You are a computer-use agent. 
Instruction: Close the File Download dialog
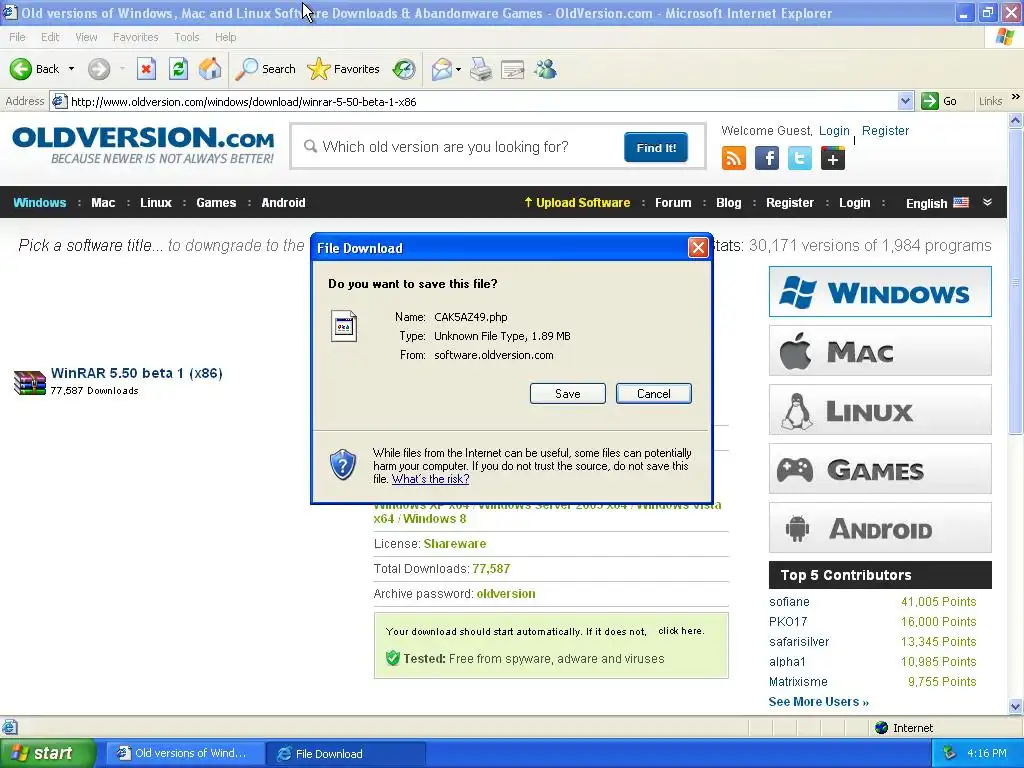[698, 248]
